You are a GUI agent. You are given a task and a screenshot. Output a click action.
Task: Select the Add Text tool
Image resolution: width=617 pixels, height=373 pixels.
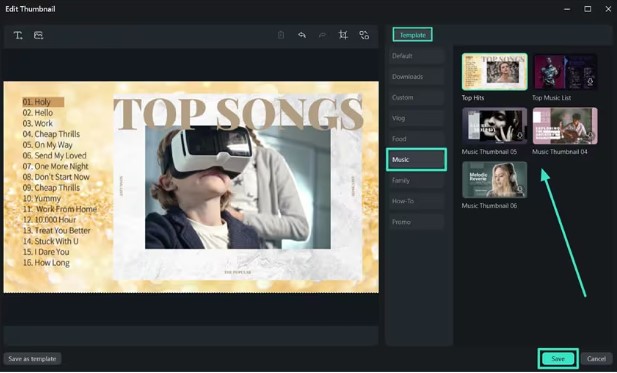pos(18,35)
